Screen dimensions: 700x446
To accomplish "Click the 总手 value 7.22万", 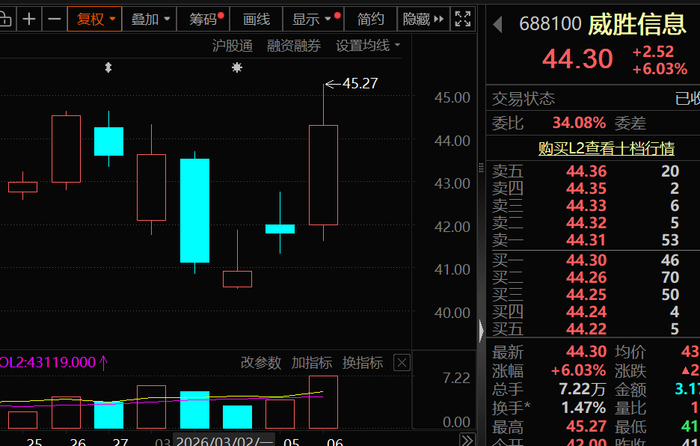I will (582, 389).
